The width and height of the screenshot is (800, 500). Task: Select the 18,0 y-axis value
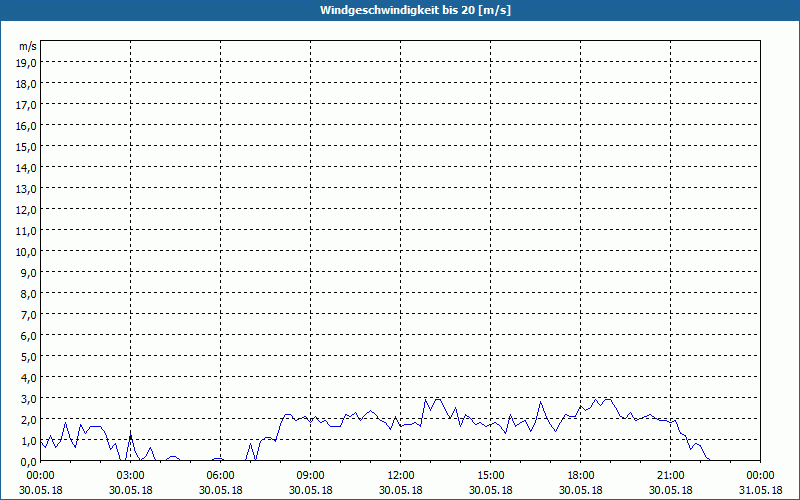click(x=28, y=84)
